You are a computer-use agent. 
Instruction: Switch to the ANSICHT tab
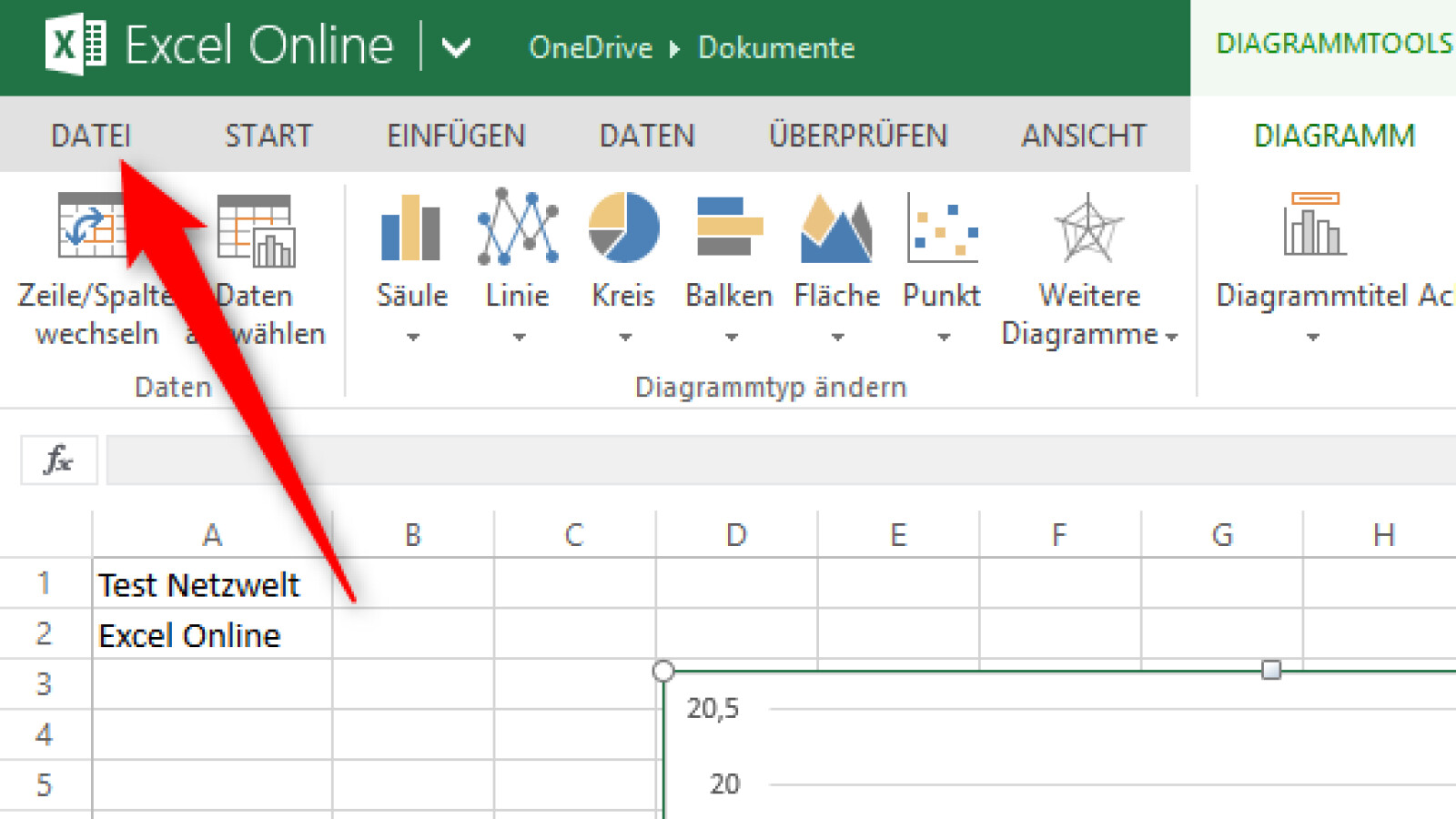1083,136
